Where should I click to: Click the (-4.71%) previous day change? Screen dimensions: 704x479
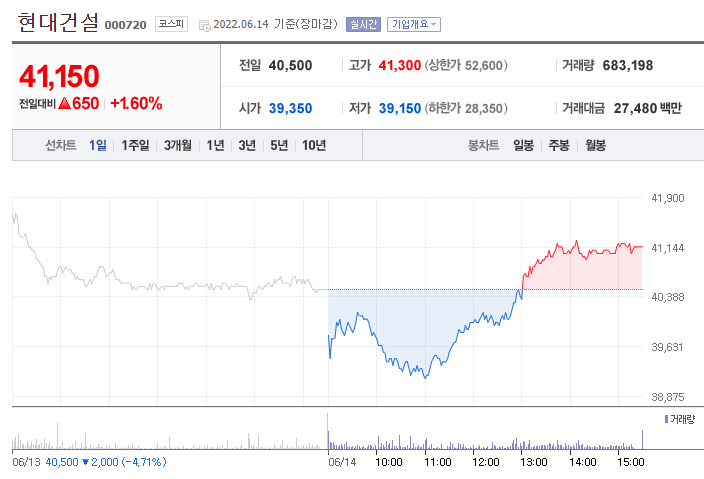click(x=144, y=462)
